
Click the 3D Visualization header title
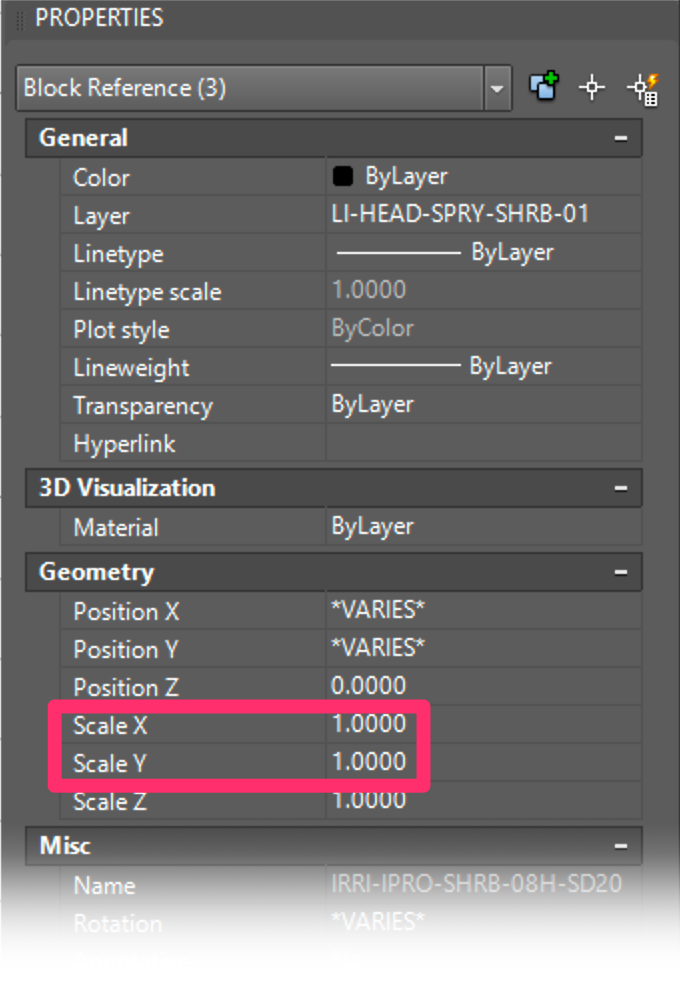127,488
